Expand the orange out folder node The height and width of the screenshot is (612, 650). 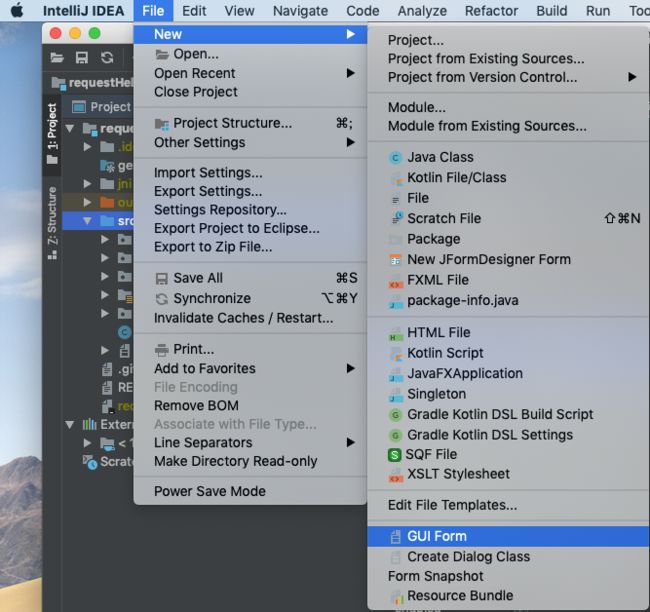(87, 202)
